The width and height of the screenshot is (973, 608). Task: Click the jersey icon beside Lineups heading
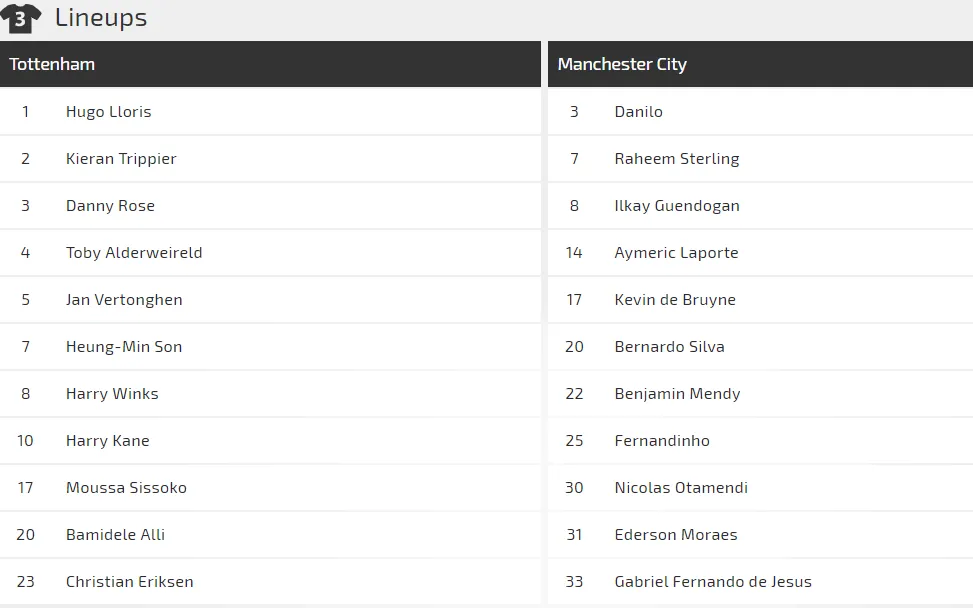pyautogui.click(x=22, y=17)
